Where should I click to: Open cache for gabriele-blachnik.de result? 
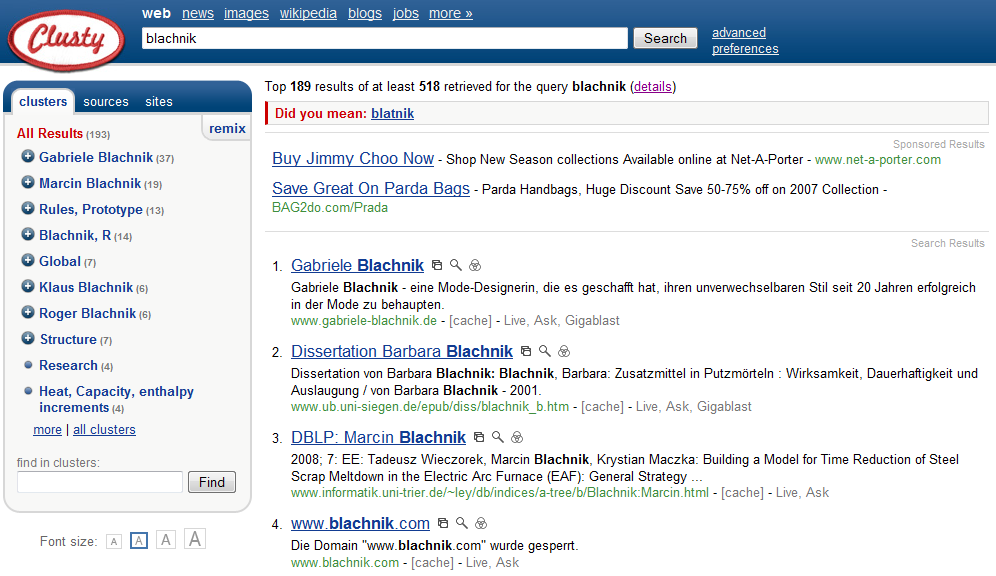(x=470, y=321)
